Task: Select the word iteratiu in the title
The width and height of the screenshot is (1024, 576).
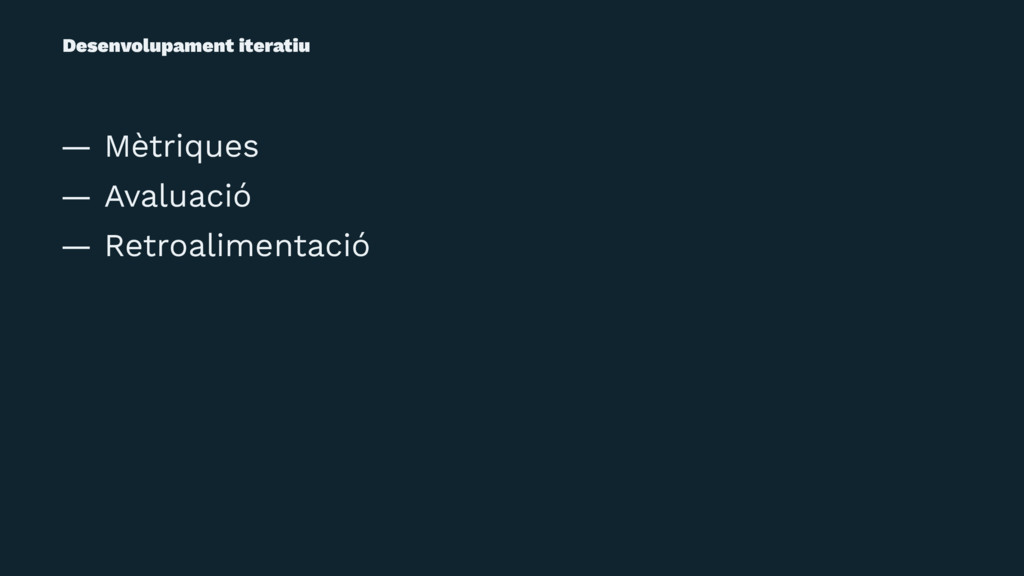Action: (x=274, y=46)
